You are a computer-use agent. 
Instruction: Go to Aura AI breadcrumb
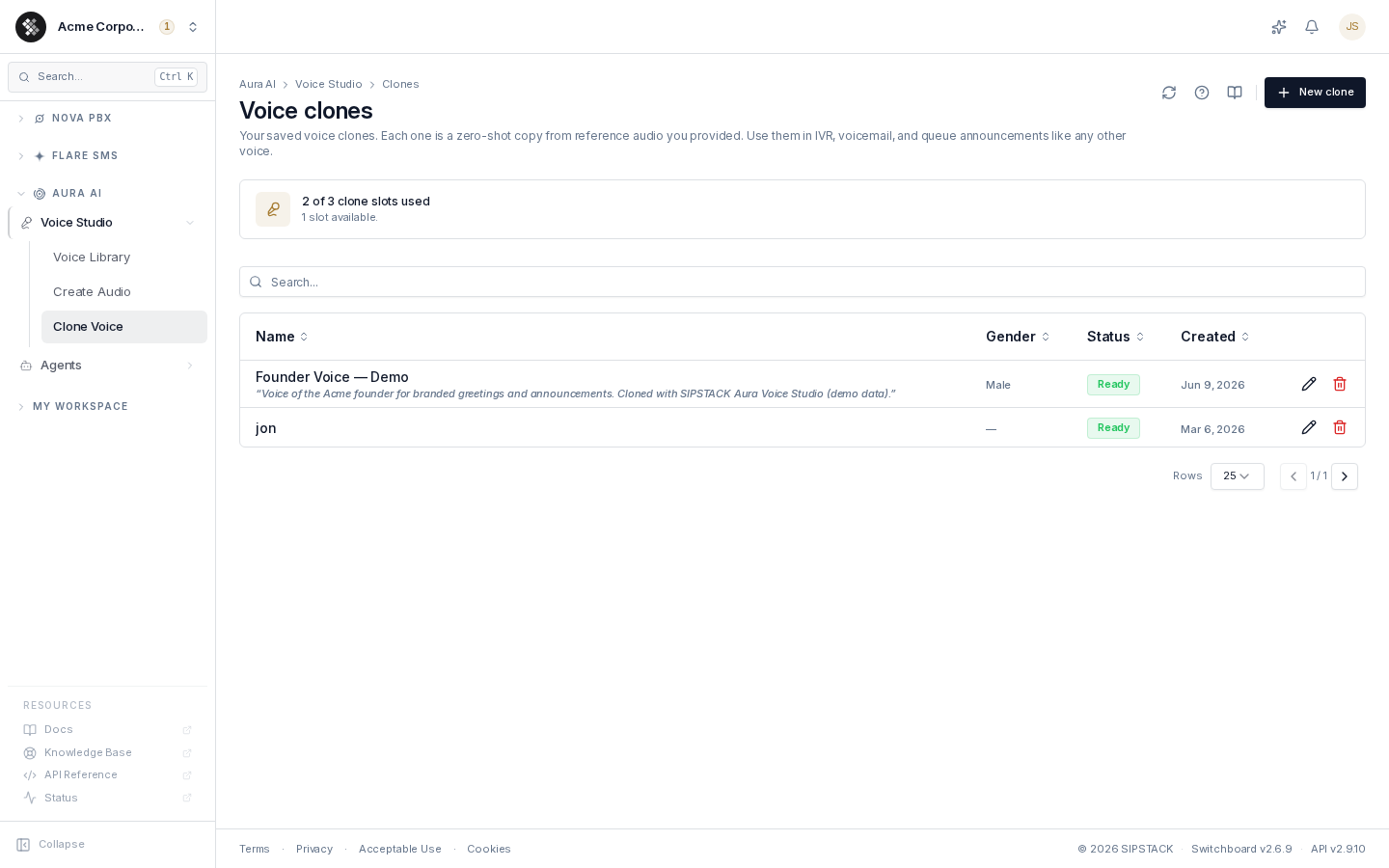[x=257, y=85]
